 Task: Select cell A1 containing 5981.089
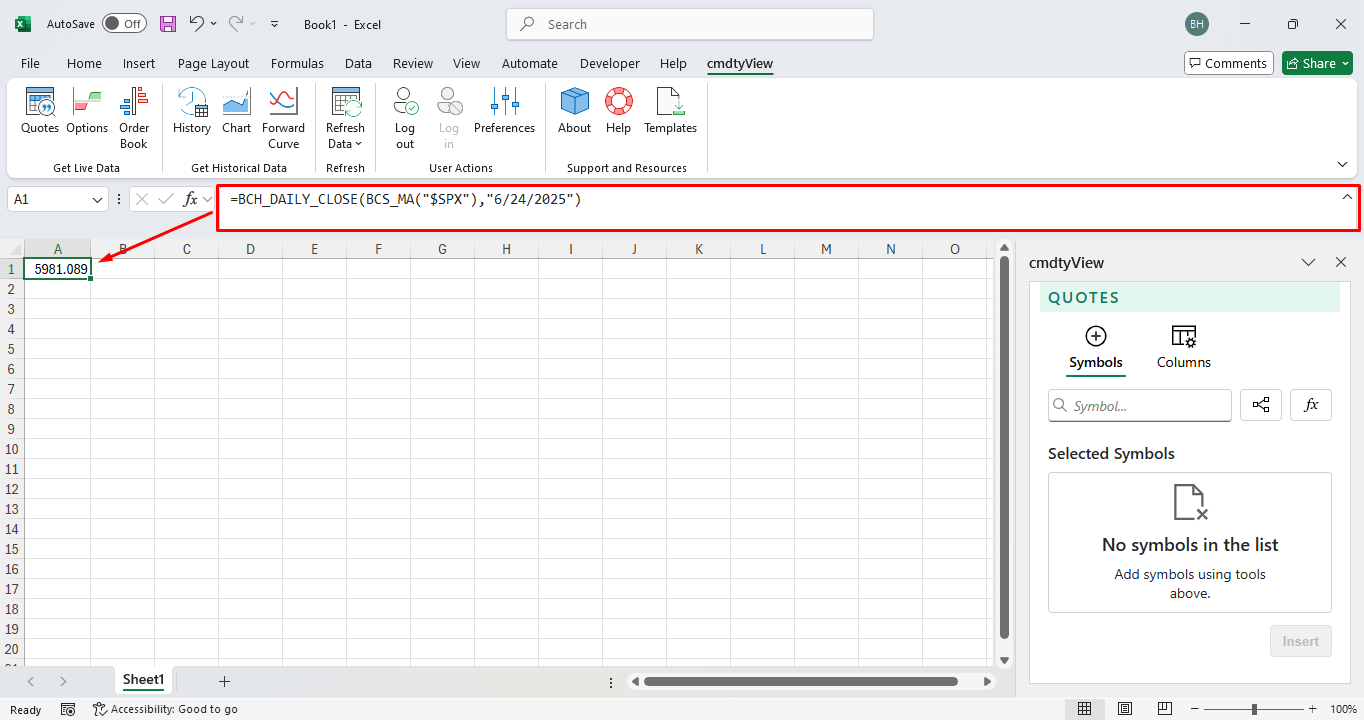tap(58, 269)
